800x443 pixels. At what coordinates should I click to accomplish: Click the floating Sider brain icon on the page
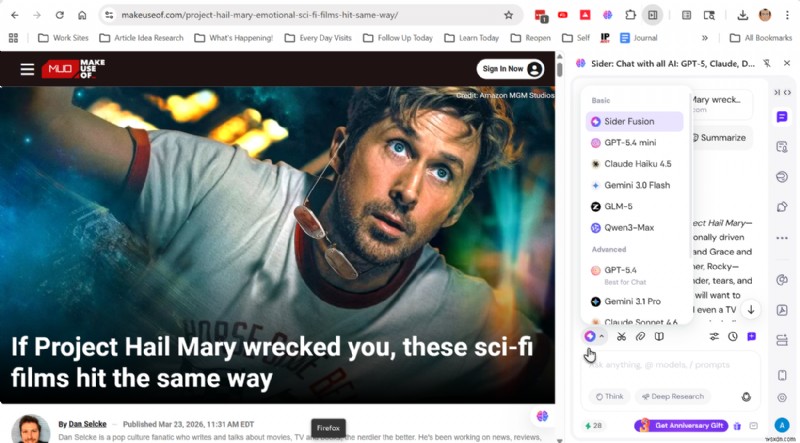tap(542, 416)
